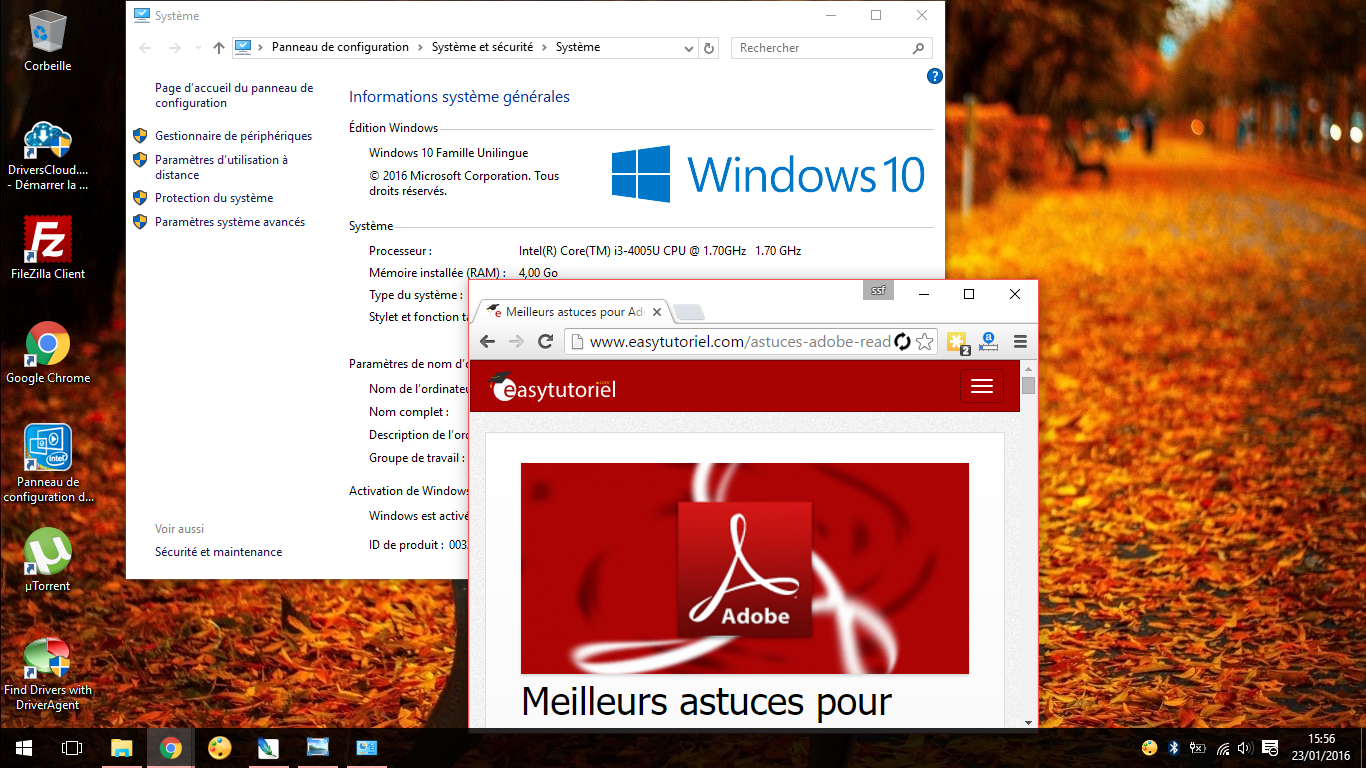The height and width of the screenshot is (768, 1366).
Task: Click the help question mark icon
Action: coord(935,76)
